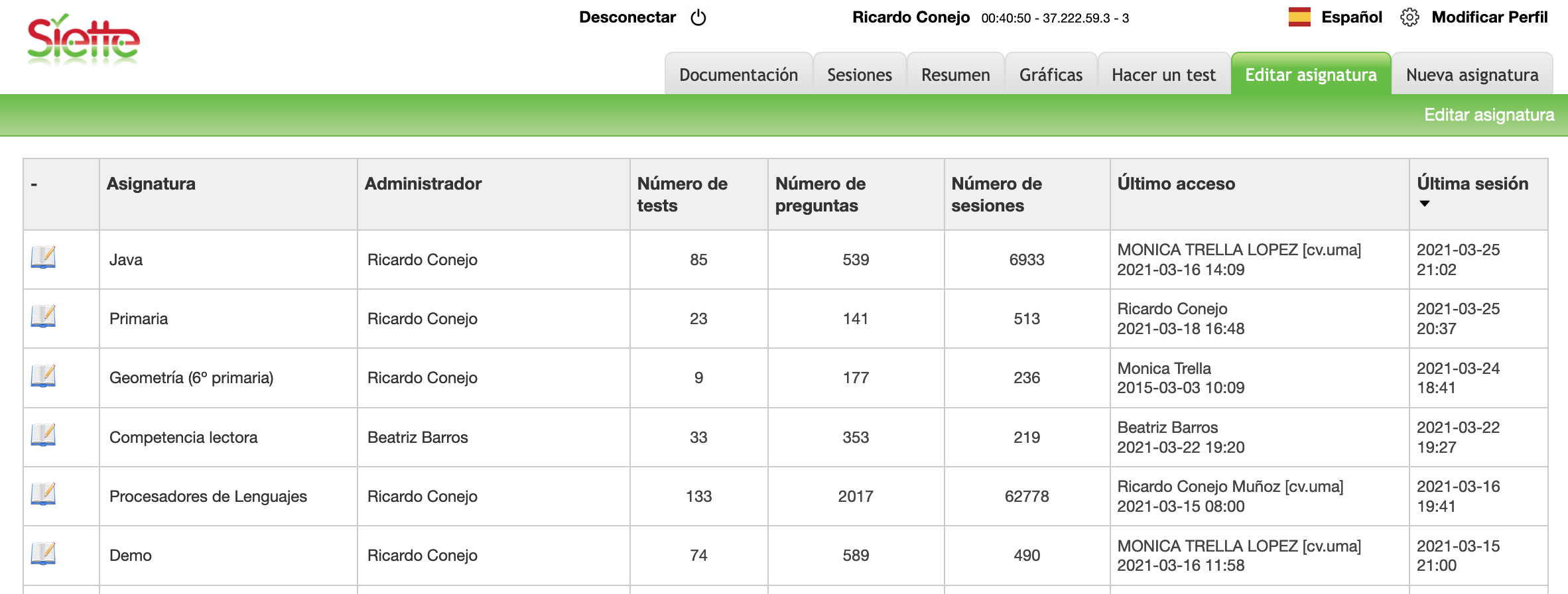Click the Spanish flag language icon
Screen dimensions: 1568x594
coord(1299,17)
